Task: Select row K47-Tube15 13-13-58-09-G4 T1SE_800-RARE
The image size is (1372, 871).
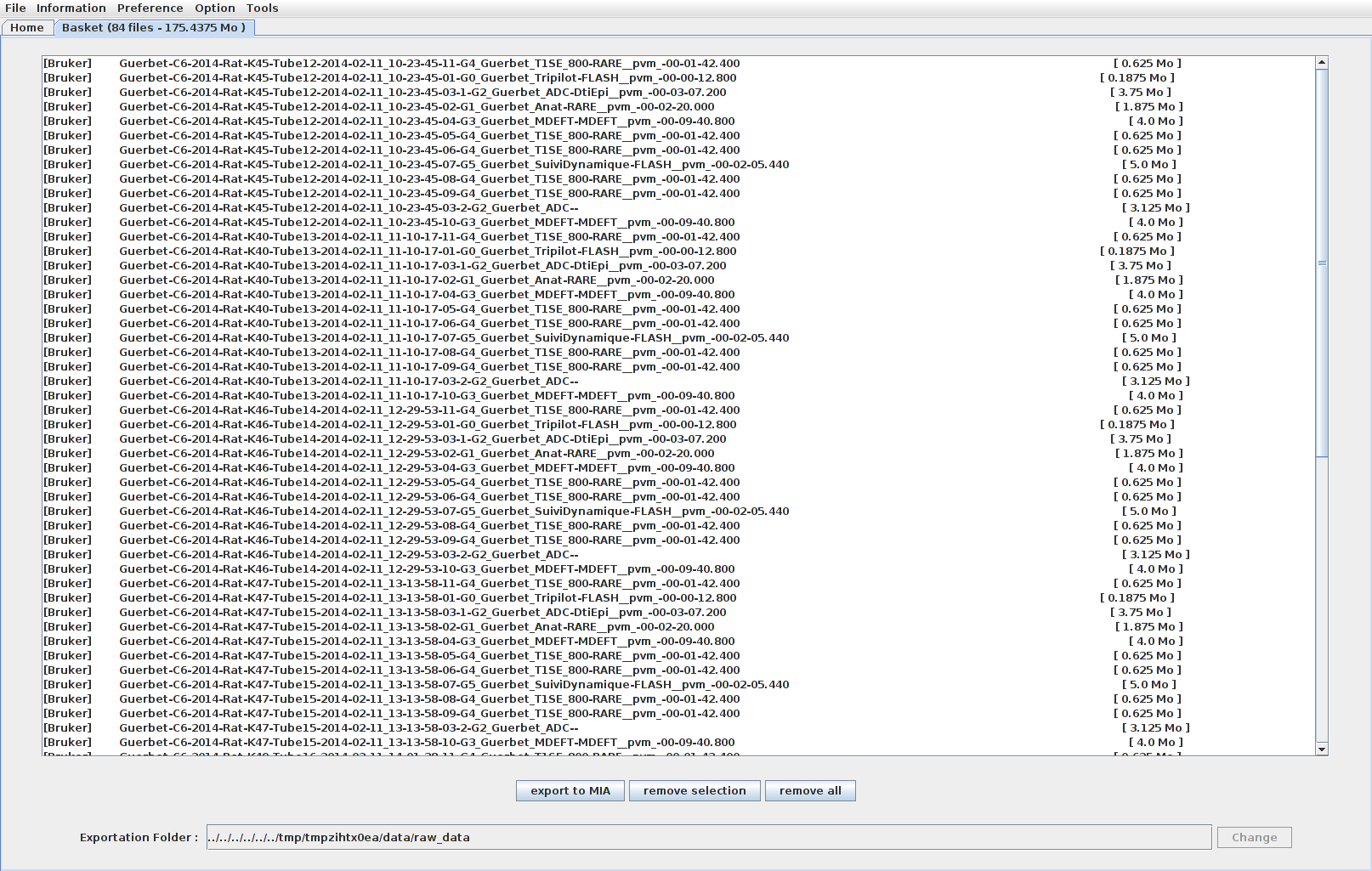Action: pos(678,713)
